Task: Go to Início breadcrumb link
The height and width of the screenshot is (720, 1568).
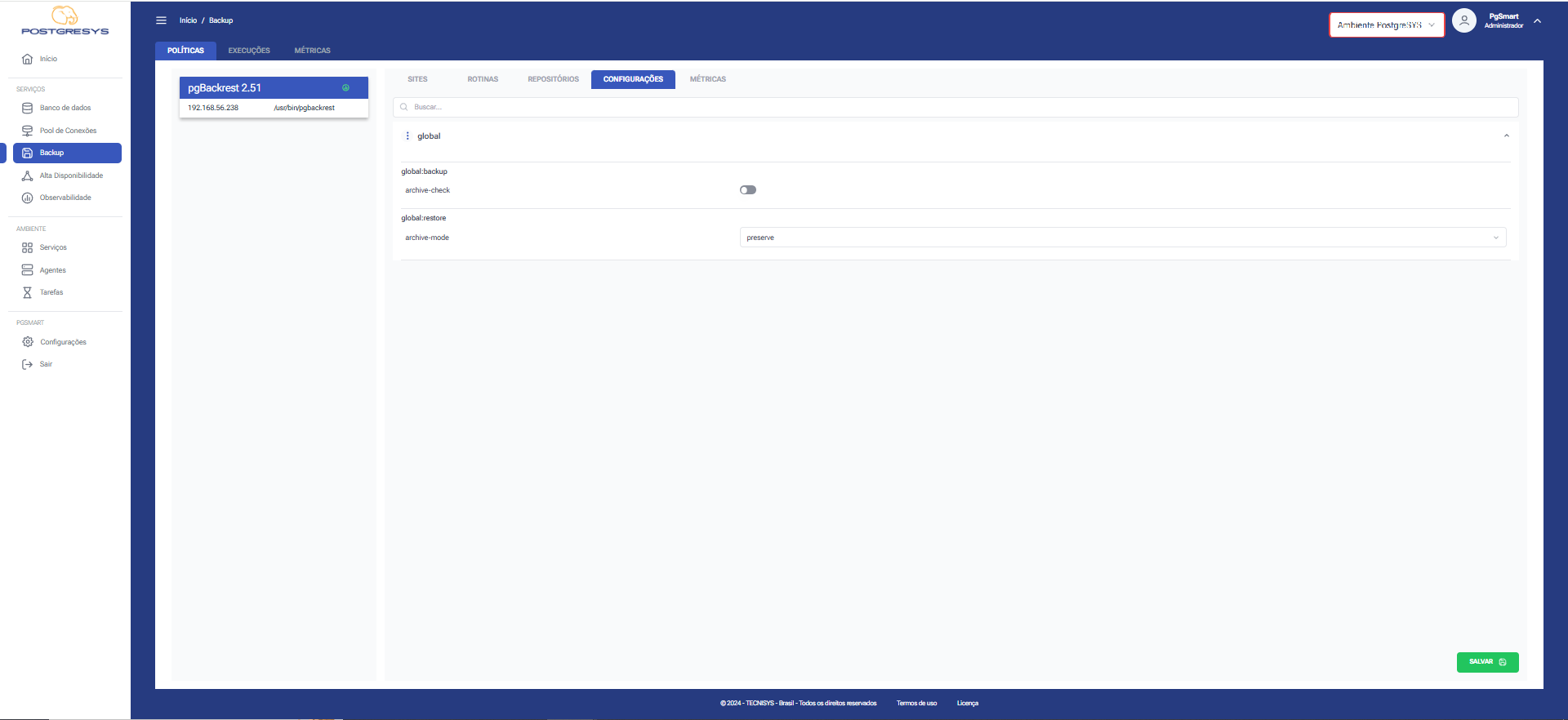Action: tap(188, 20)
